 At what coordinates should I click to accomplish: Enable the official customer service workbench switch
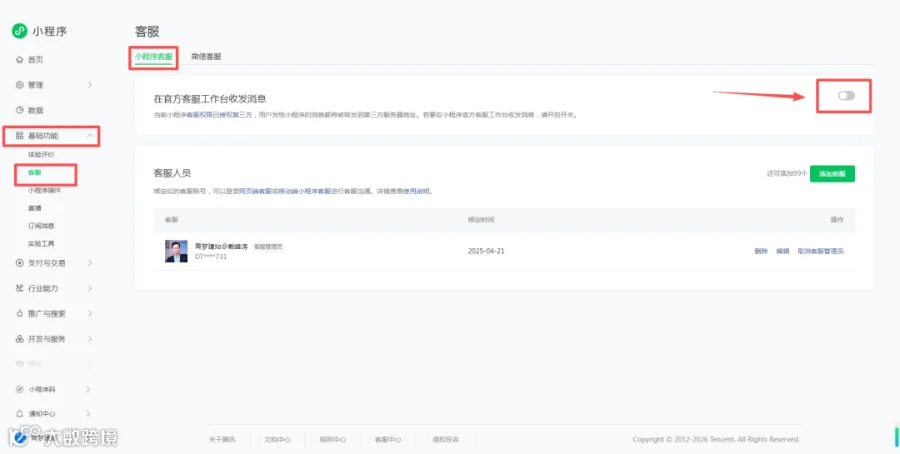tap(846, 96)
